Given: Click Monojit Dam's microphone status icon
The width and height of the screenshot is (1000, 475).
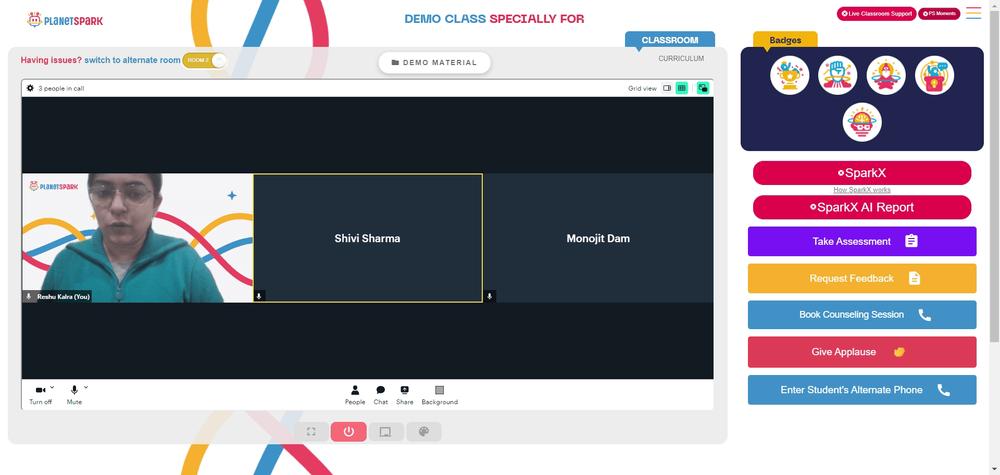Looking at the screenshot, I should (489, 296).
